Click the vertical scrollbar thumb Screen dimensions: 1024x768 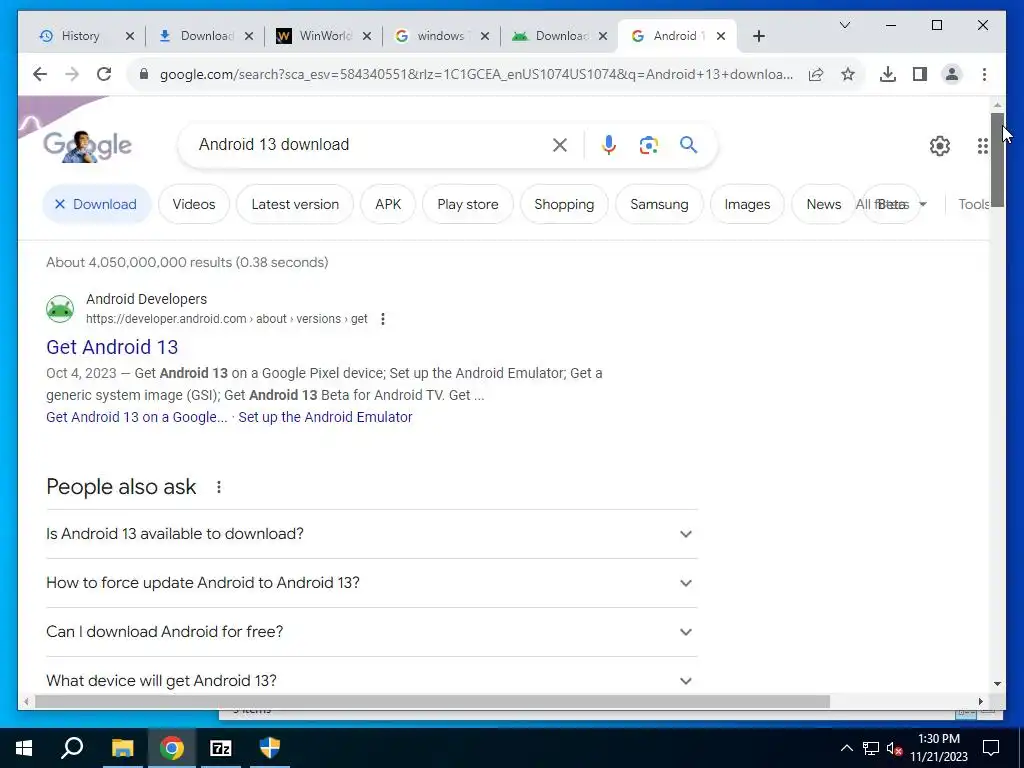[x=997, y=160]
